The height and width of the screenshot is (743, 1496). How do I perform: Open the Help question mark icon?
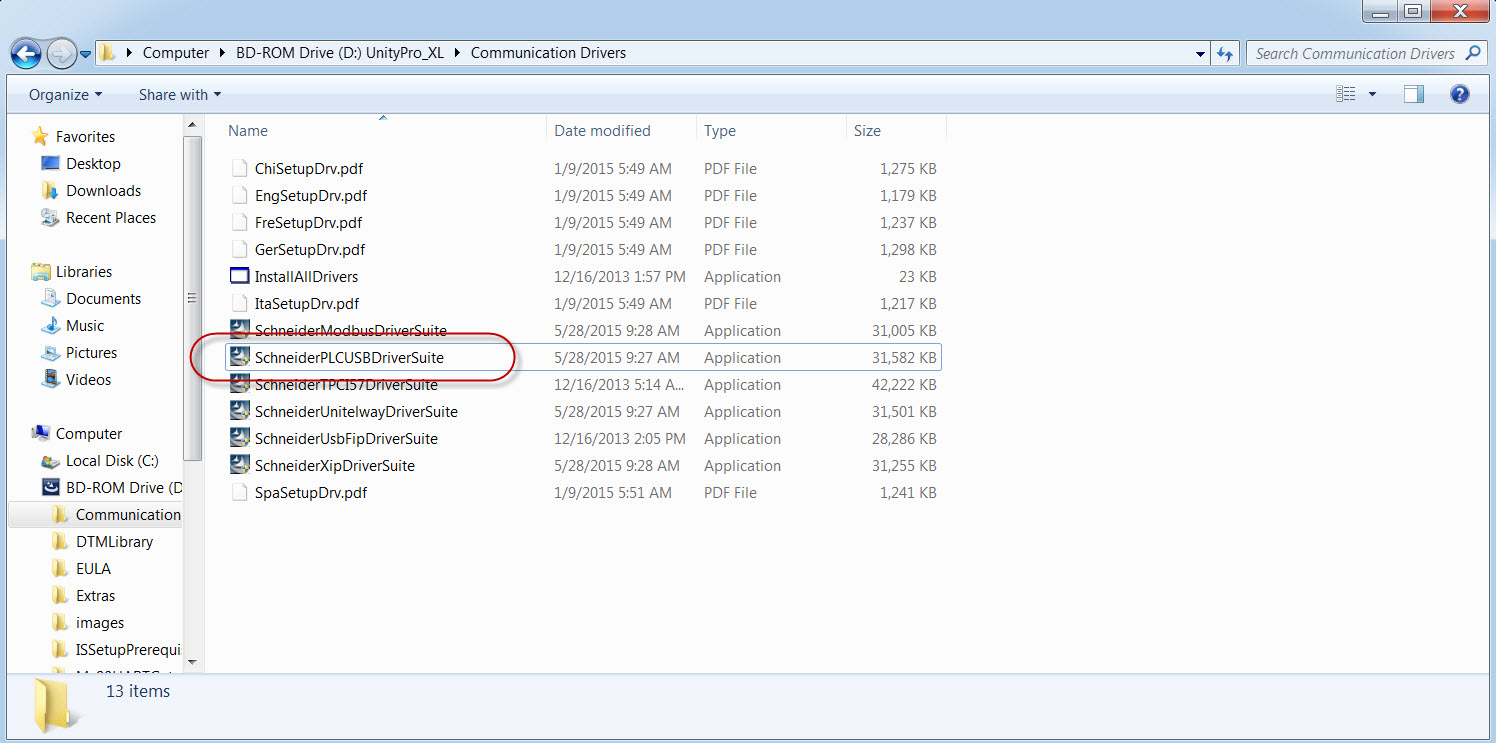click(x=1459, y=94)
